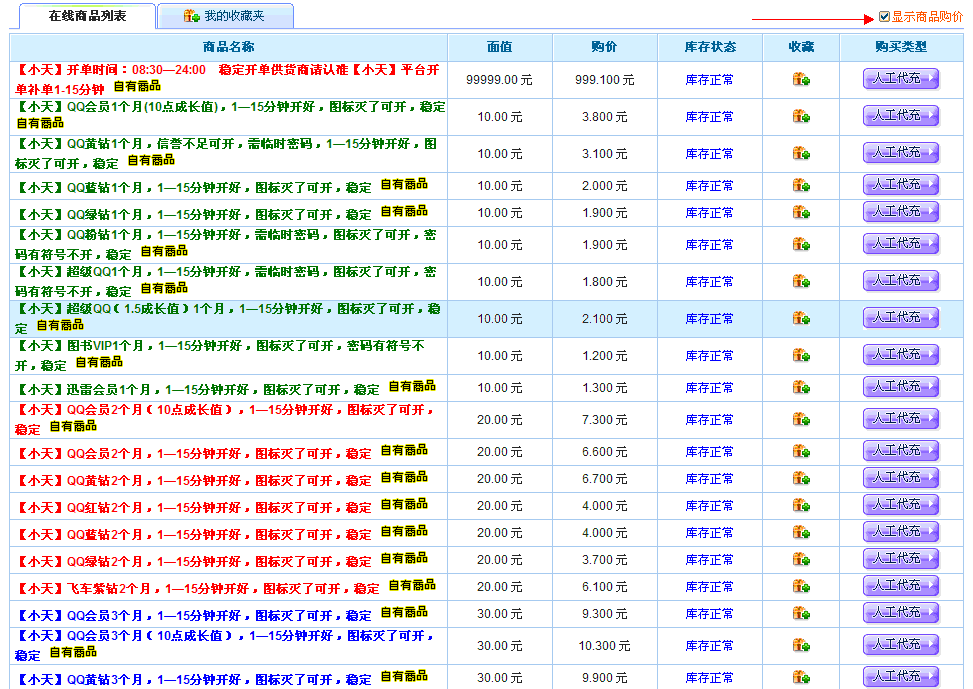Click favorite icon for QQ红钻2个月 row
Viewport: 973px width, 689px height.
(x=801, y=506)
